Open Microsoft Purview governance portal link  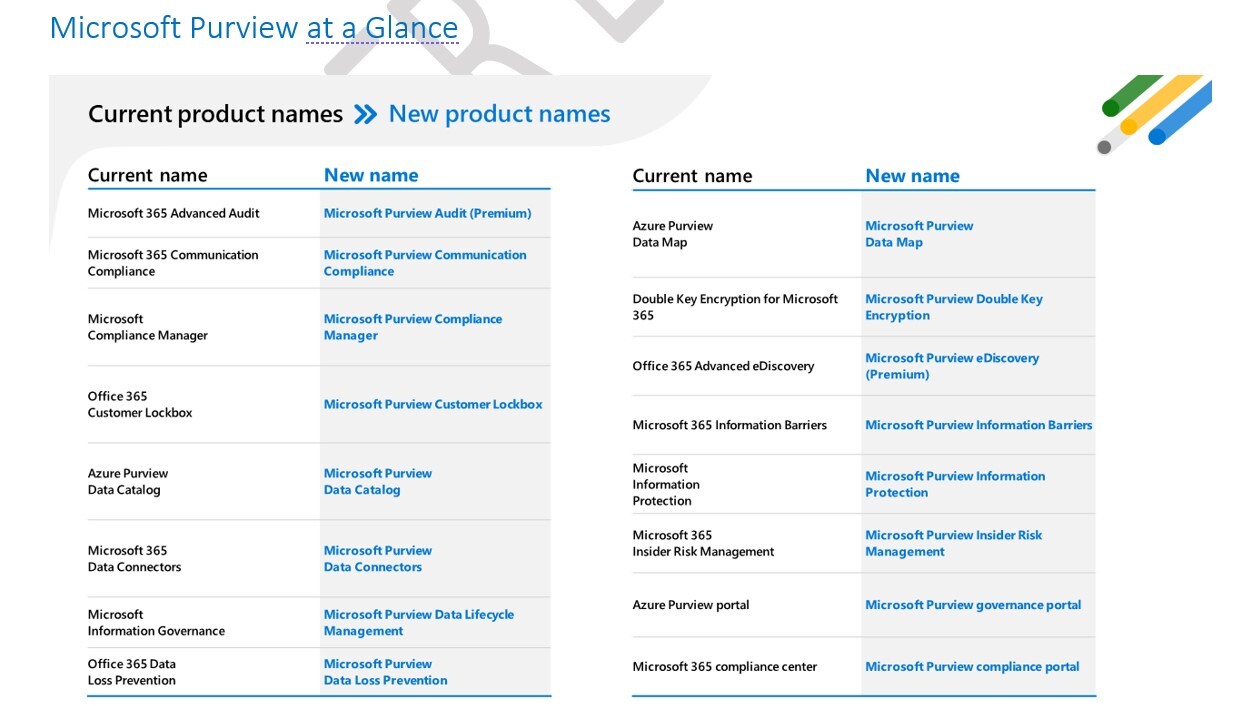pos(972,605)
